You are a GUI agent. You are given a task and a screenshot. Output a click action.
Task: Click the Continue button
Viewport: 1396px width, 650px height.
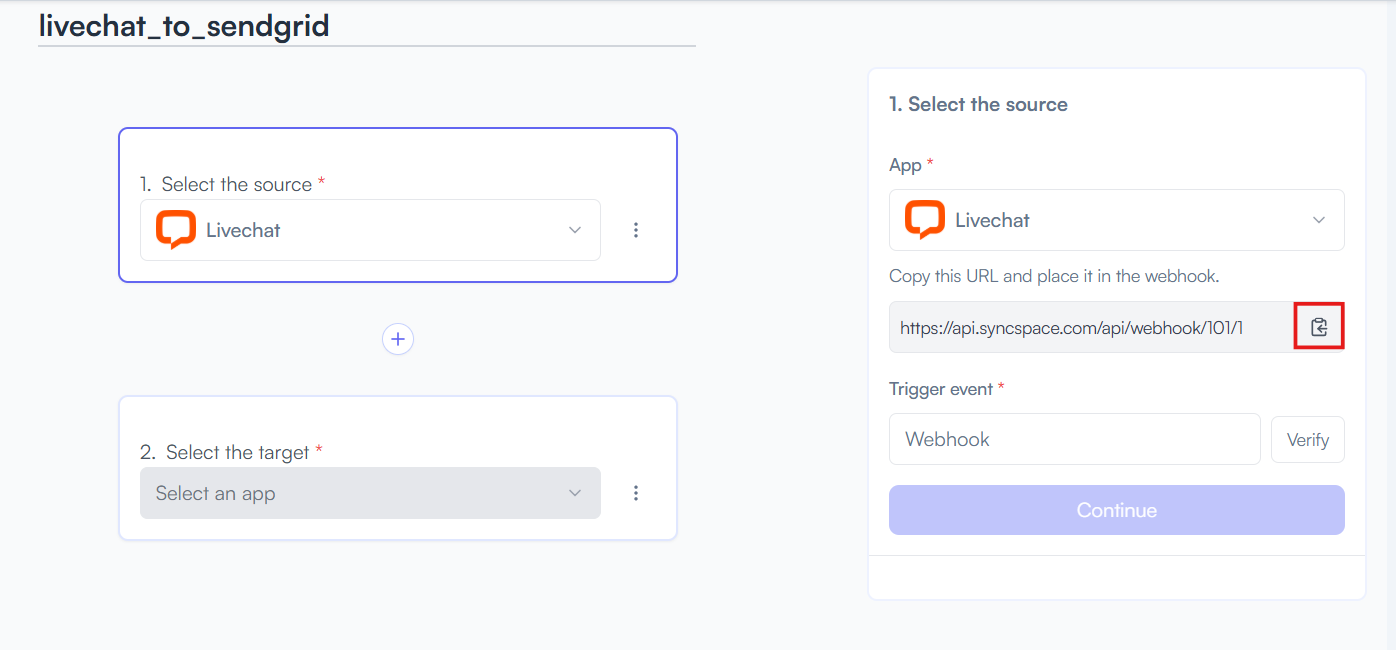point(1117,510)
